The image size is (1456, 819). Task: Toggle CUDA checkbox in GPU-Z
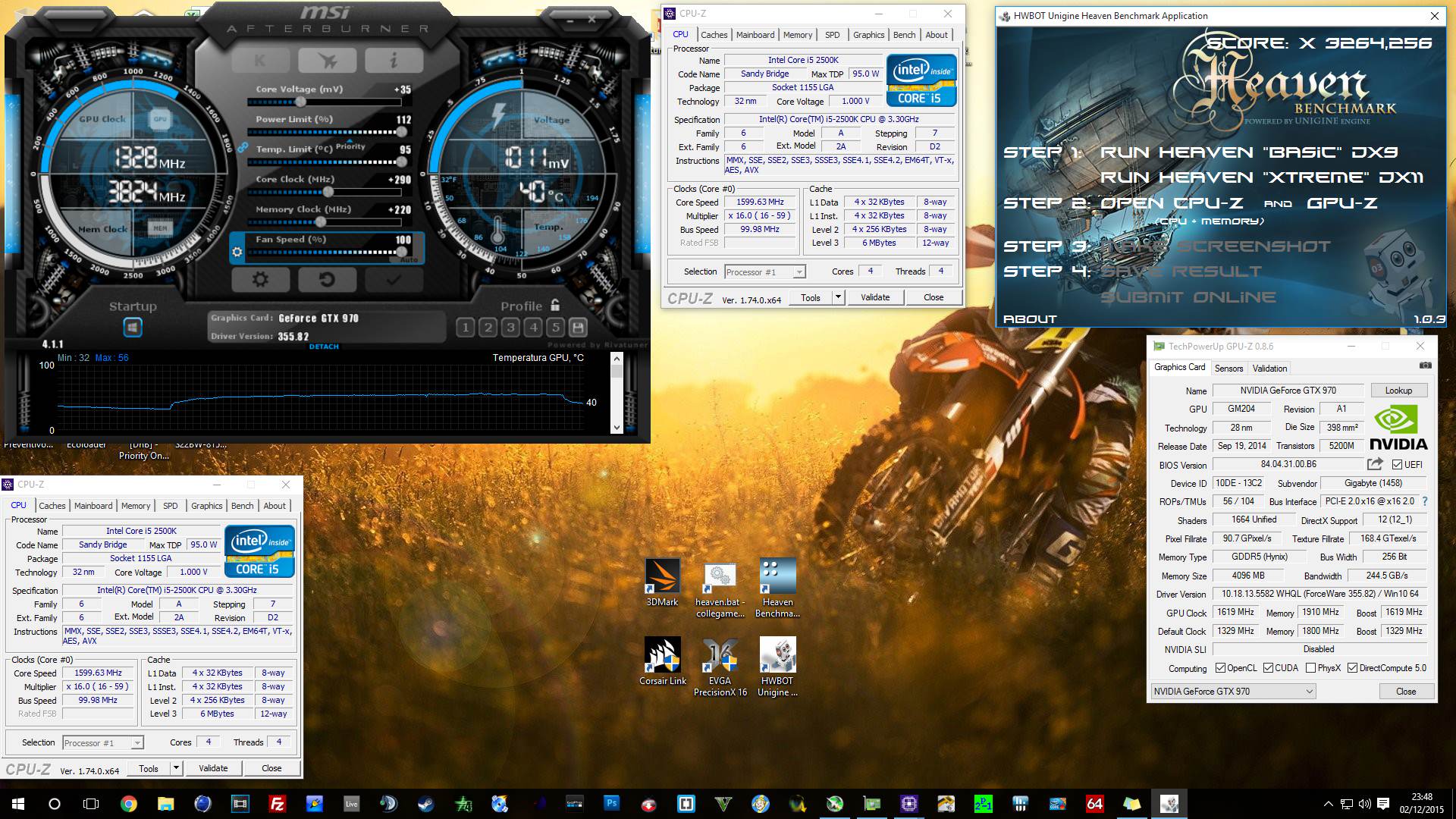[1268, 668]
